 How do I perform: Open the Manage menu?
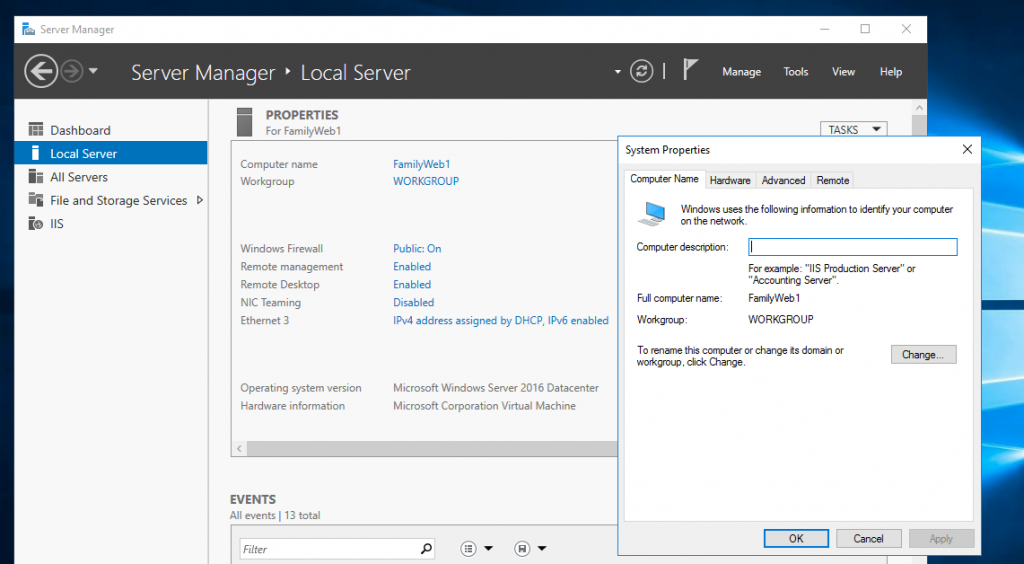pos(741,72)
